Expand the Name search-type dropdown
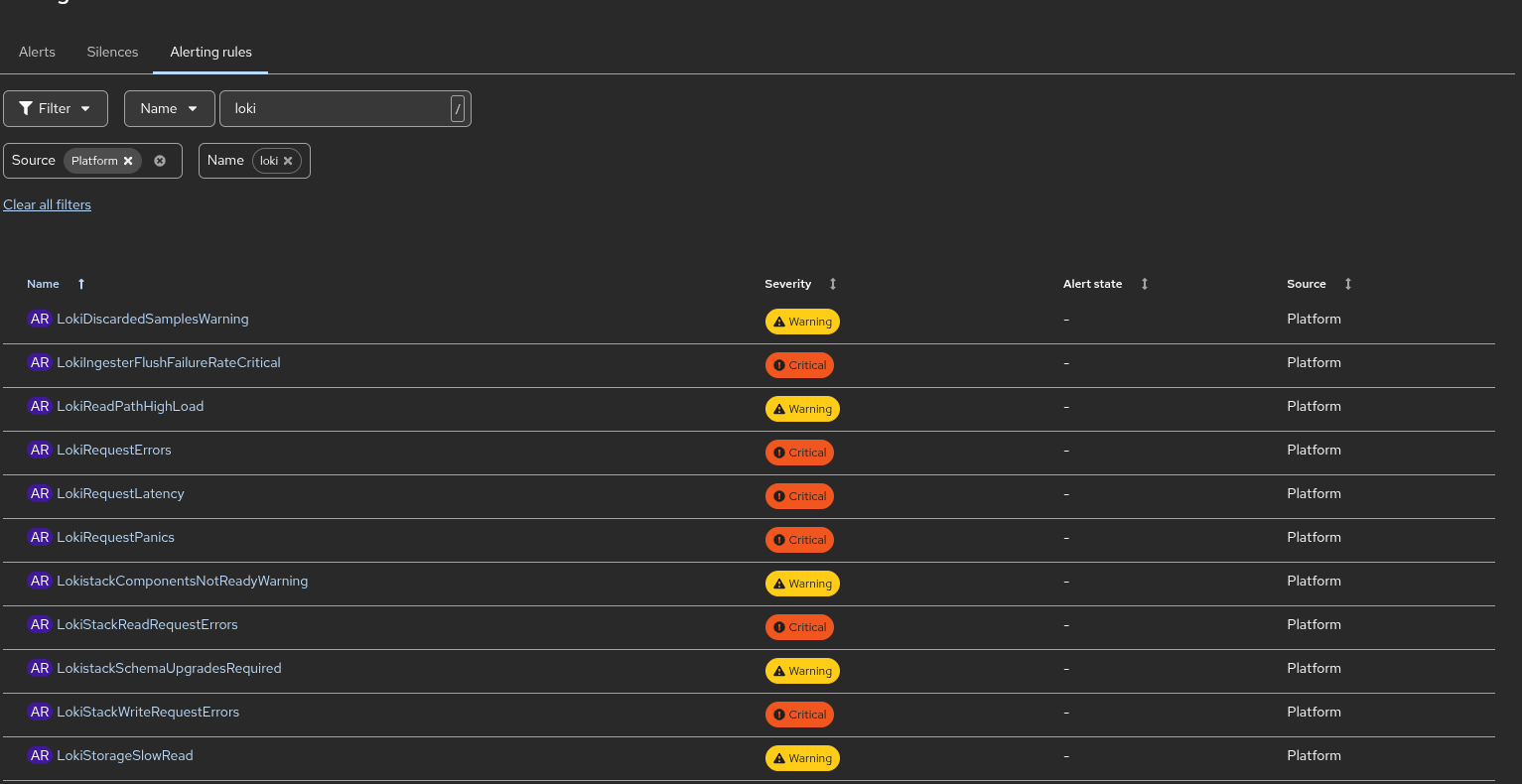The height and width of the screenshot is (784, 1522). pyautogui.click(x=169, y=109)
